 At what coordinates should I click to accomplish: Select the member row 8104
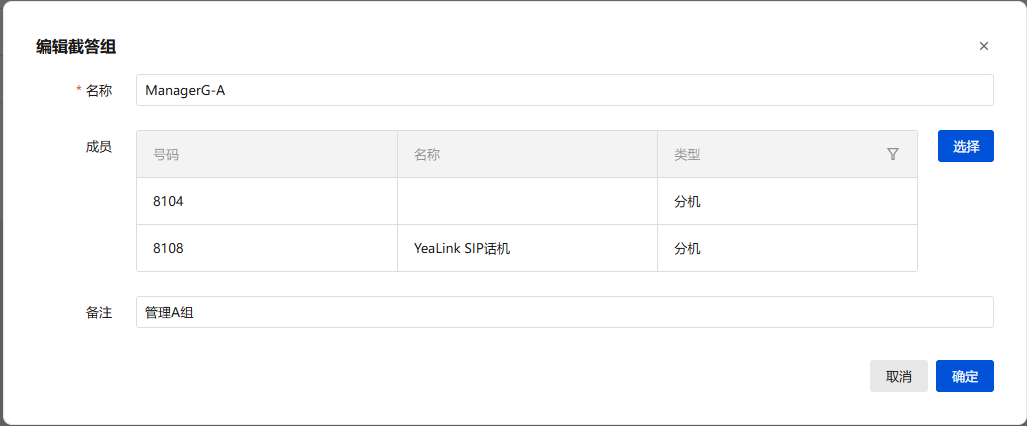tap(168, 201)
